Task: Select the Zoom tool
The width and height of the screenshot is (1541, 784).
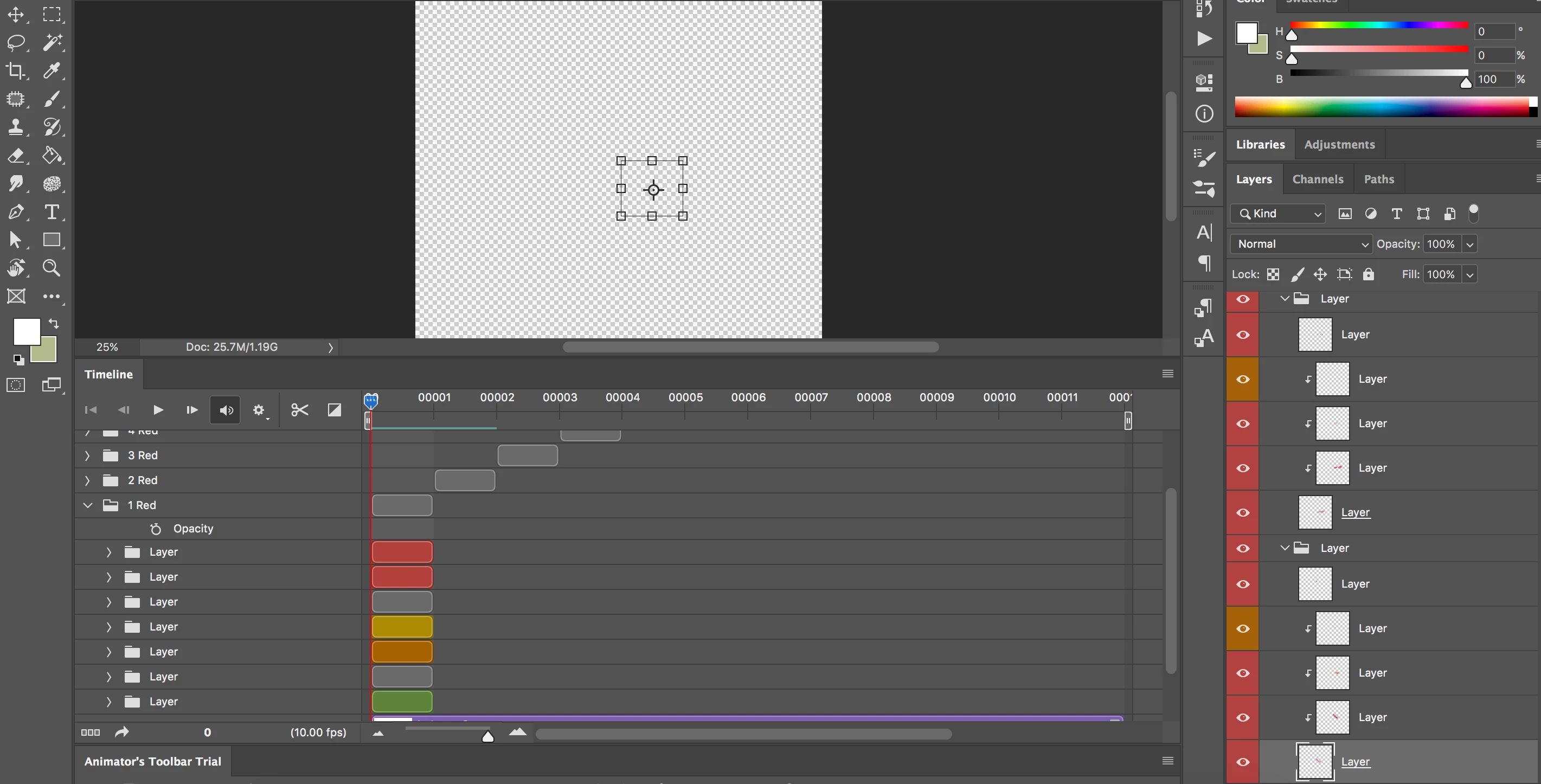Action: pos(52,268)
